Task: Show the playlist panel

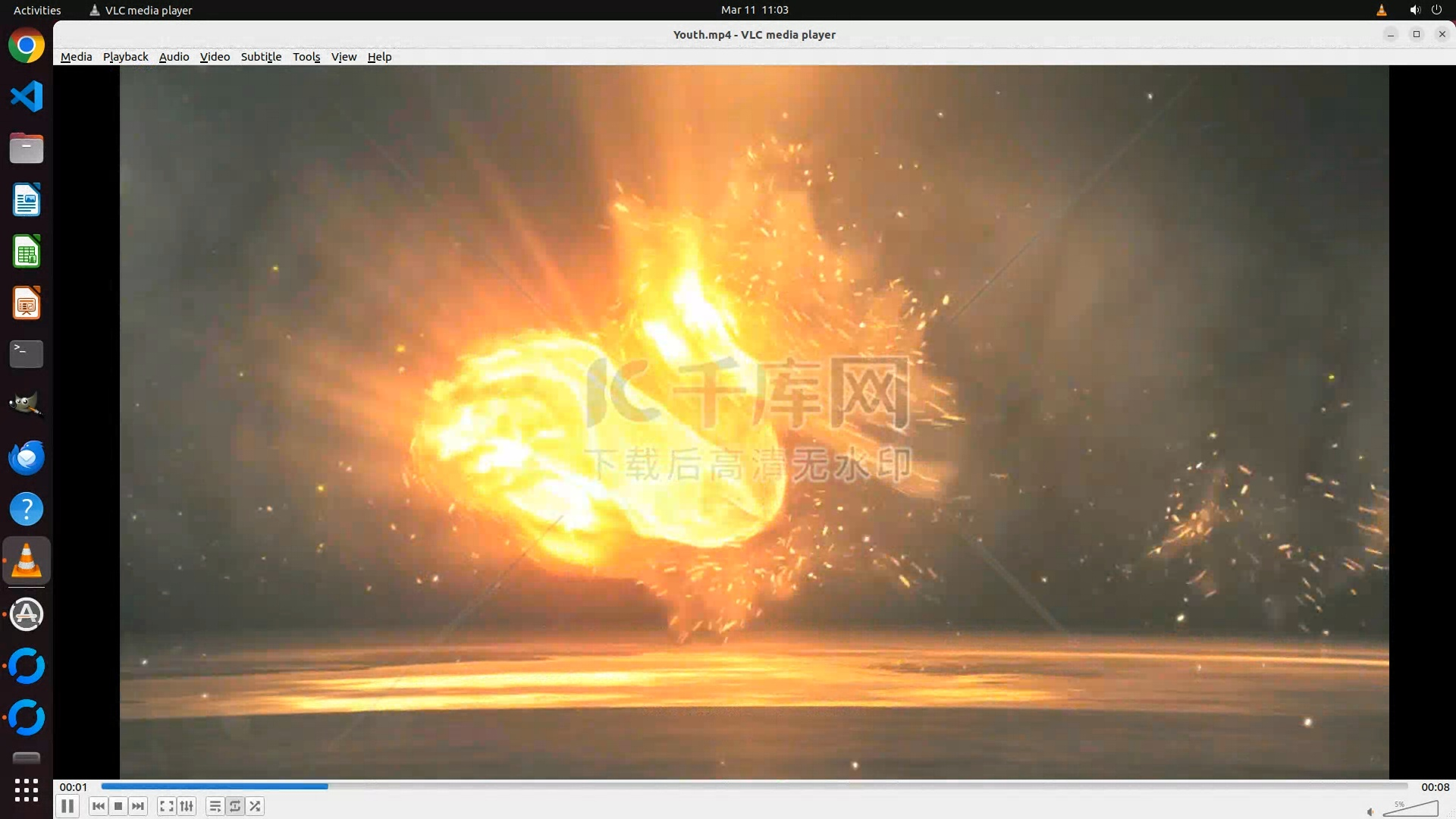Action: (x=215, y=806)
